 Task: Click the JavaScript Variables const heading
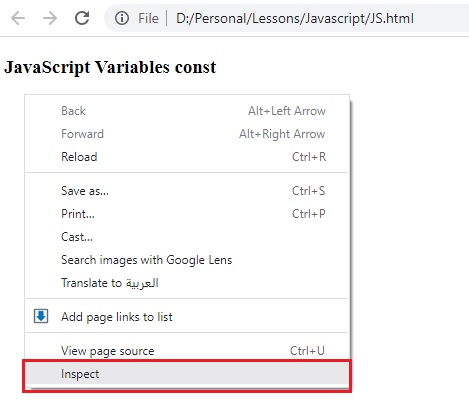(x=110, y=68)
